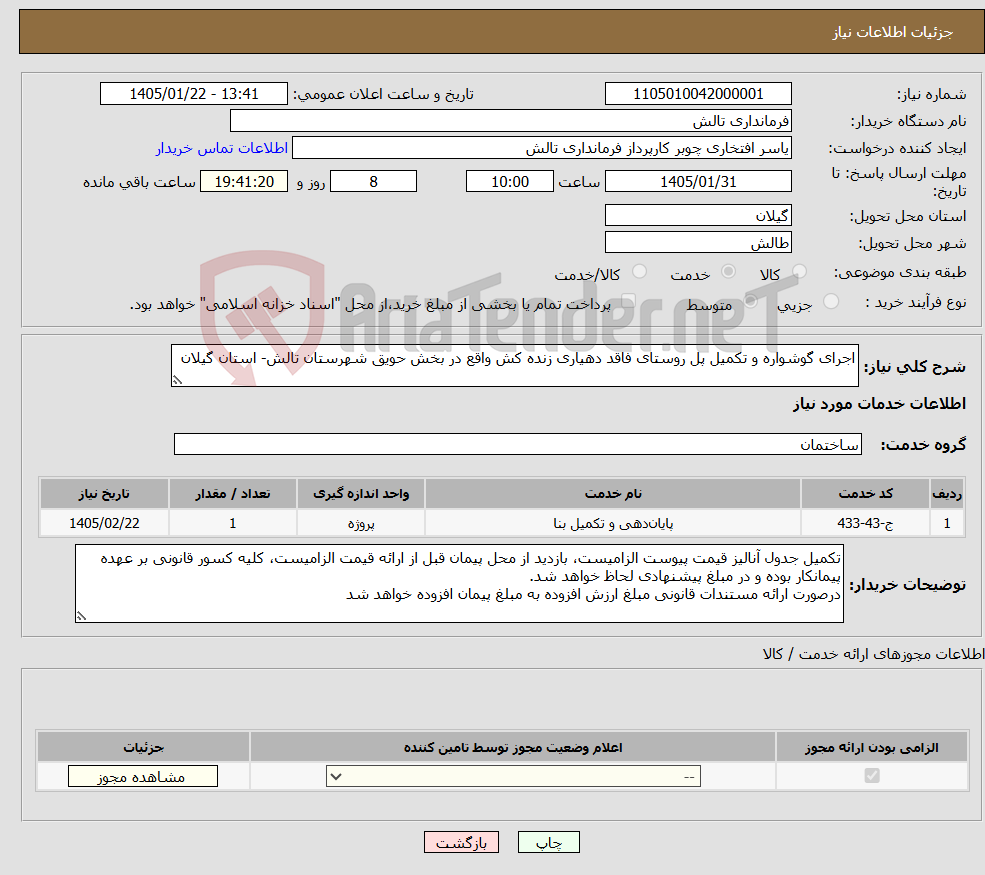Click the delivery city field طالش

(x=698, y=242)
